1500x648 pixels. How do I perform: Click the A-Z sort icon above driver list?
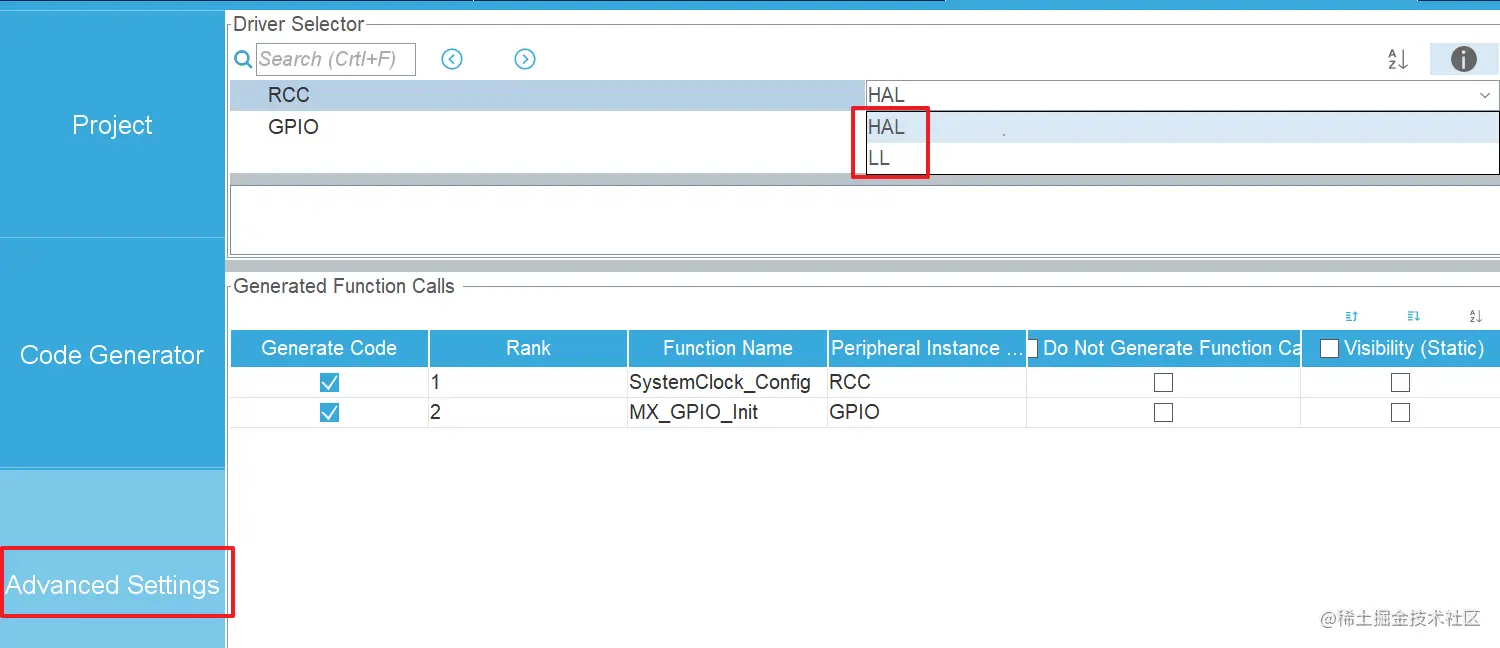1396,59
